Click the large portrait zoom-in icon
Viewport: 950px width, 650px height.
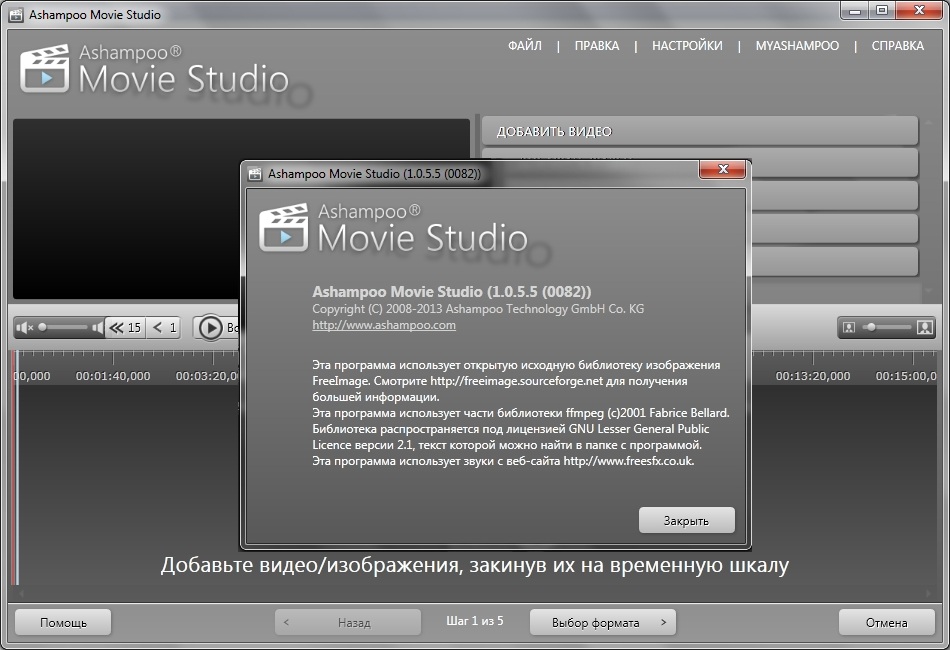[x=924, y=328]
